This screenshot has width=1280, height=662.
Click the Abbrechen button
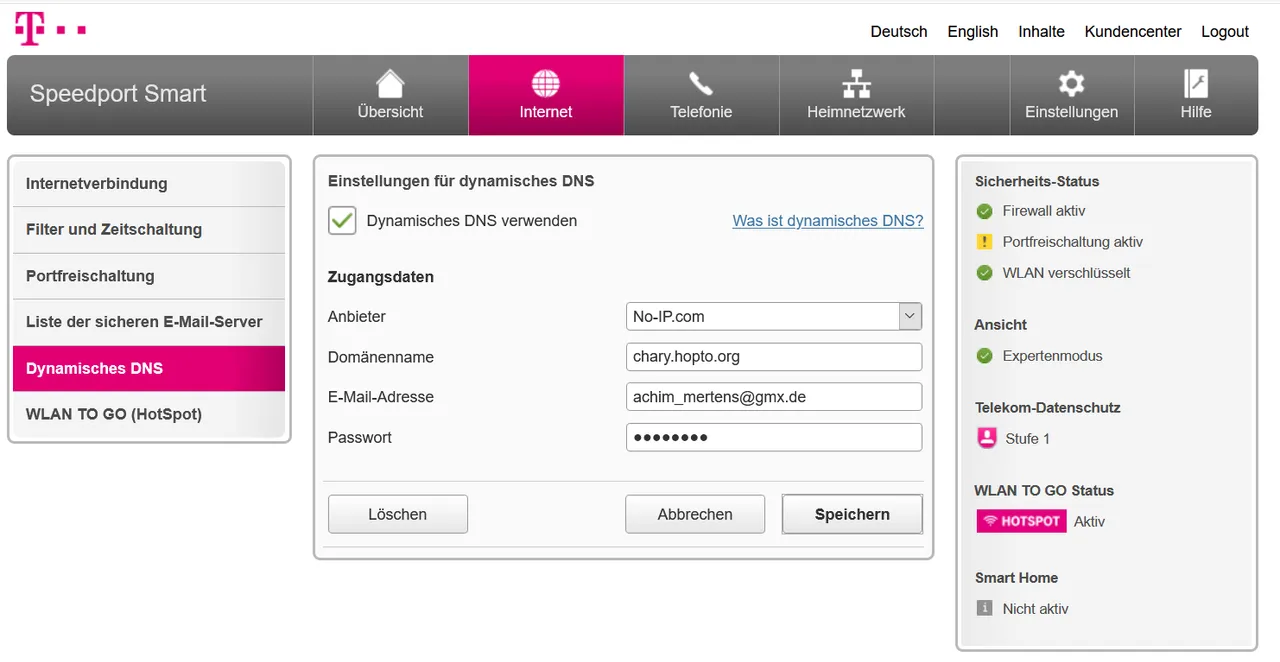point(695,514)
